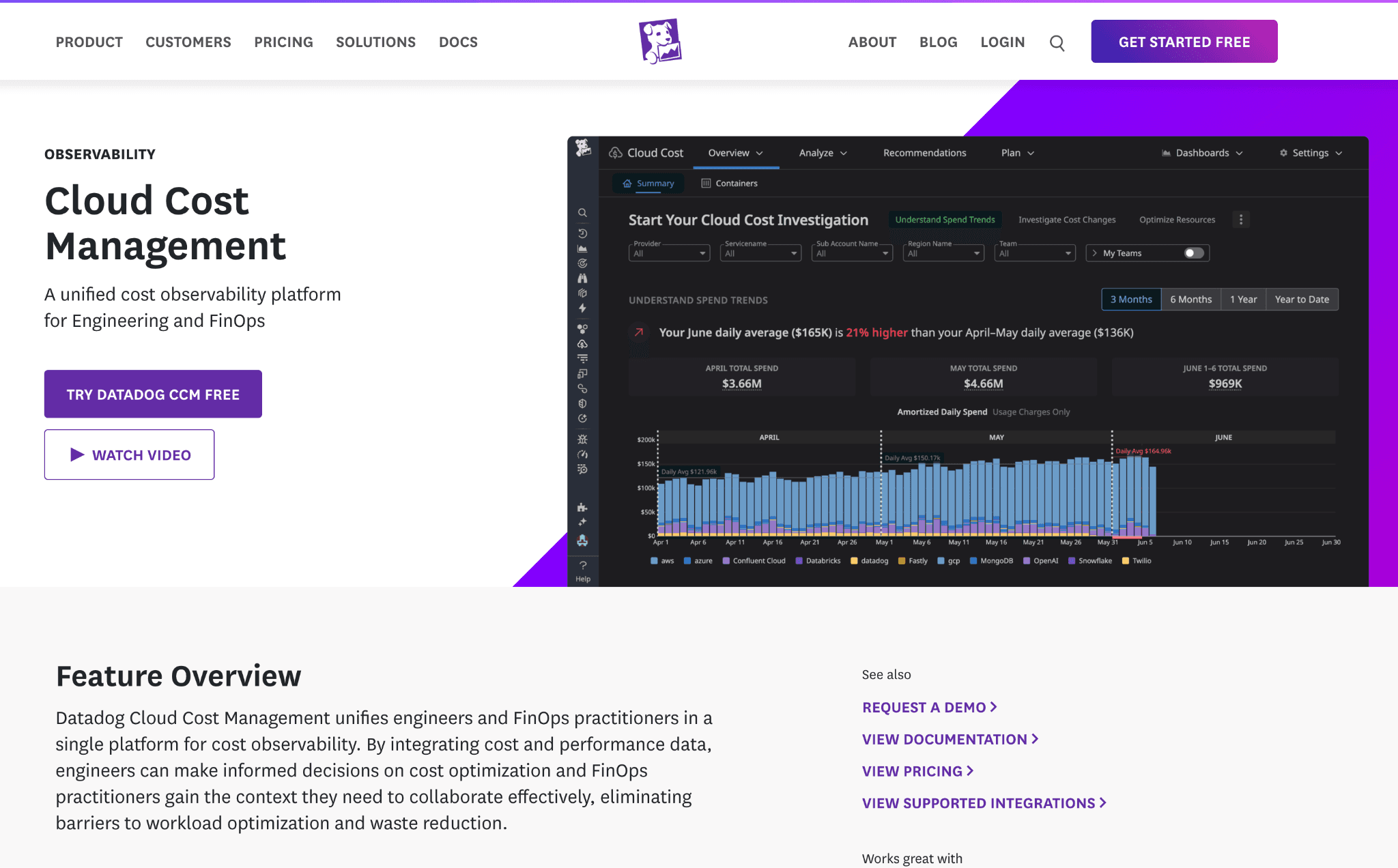Image resolution: width=1398 pixels, height=868 pixels.
Task: Select the 1 Year time range
Action: (x=1243, y=300)
